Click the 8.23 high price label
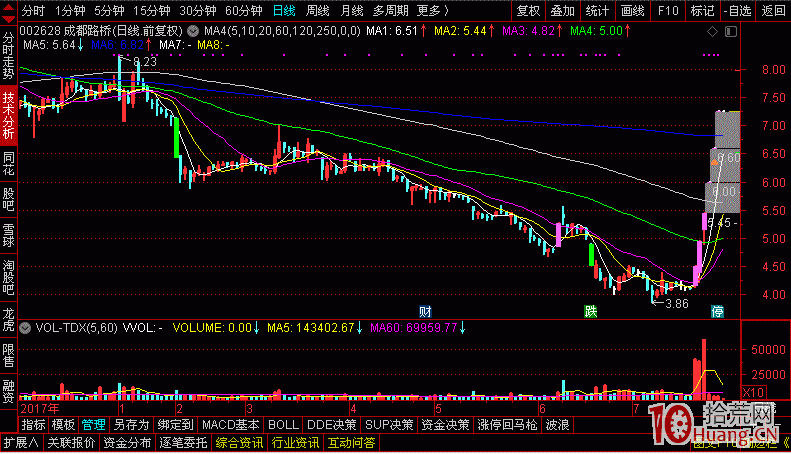Viewport: 791px width, 454px height. (x=145, y=62)
